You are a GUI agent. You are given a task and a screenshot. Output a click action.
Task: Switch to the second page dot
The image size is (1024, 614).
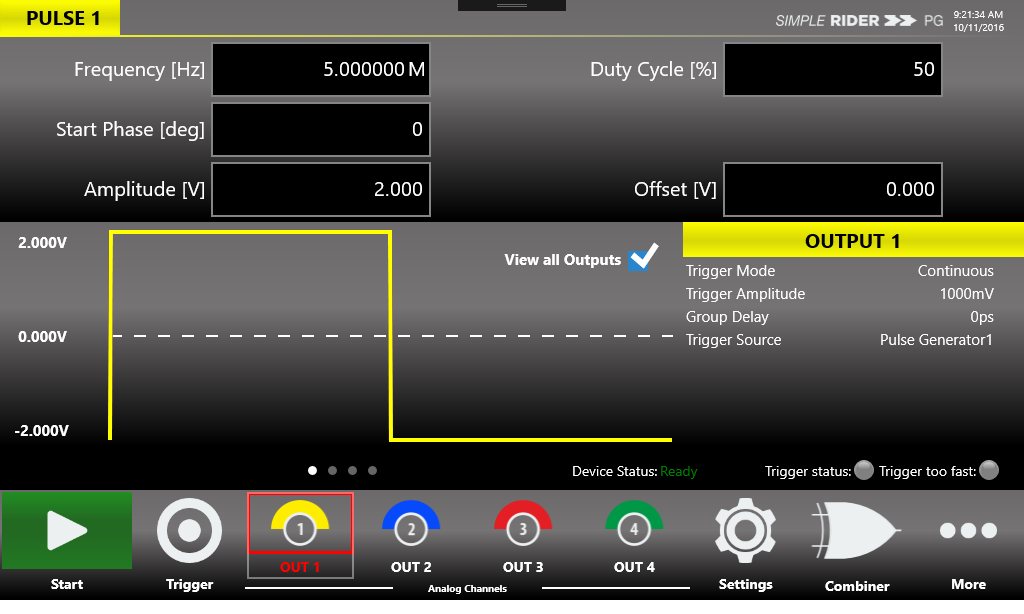click(x=333, y=470)
